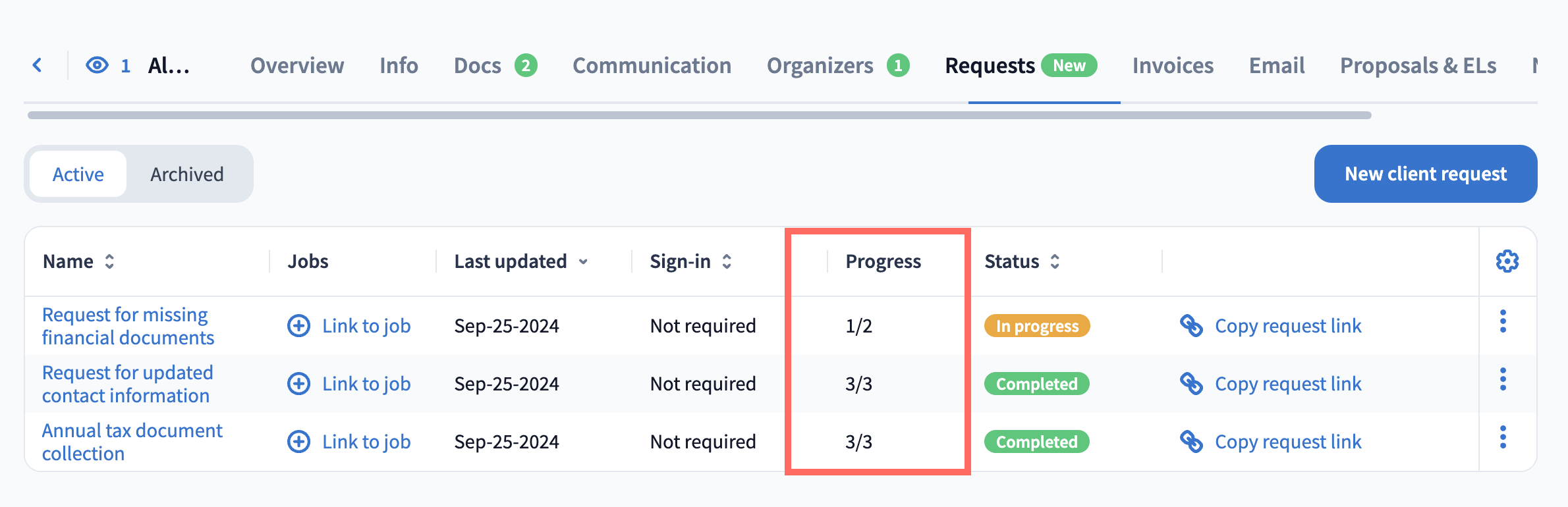
Task: Sort by Status column arrows
Action: 1055,261
